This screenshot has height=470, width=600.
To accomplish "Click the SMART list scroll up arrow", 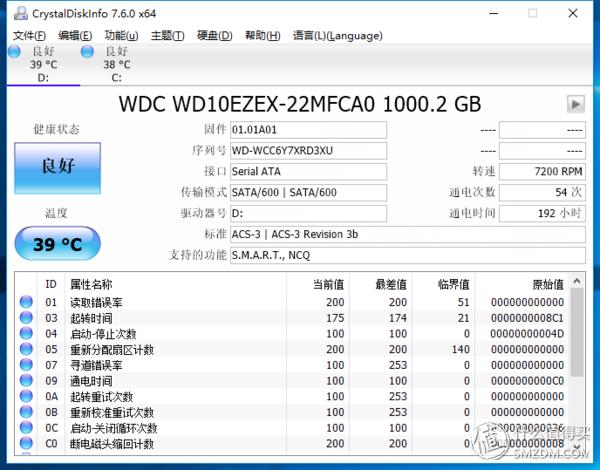I will (577, 281).
